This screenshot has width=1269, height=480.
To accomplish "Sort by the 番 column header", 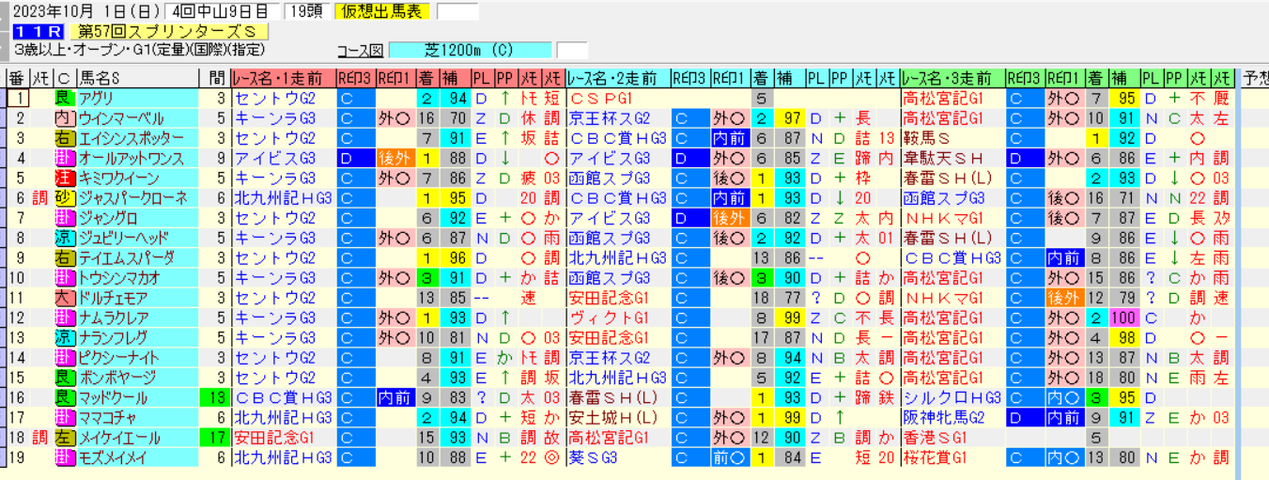I will pos(17,78).
